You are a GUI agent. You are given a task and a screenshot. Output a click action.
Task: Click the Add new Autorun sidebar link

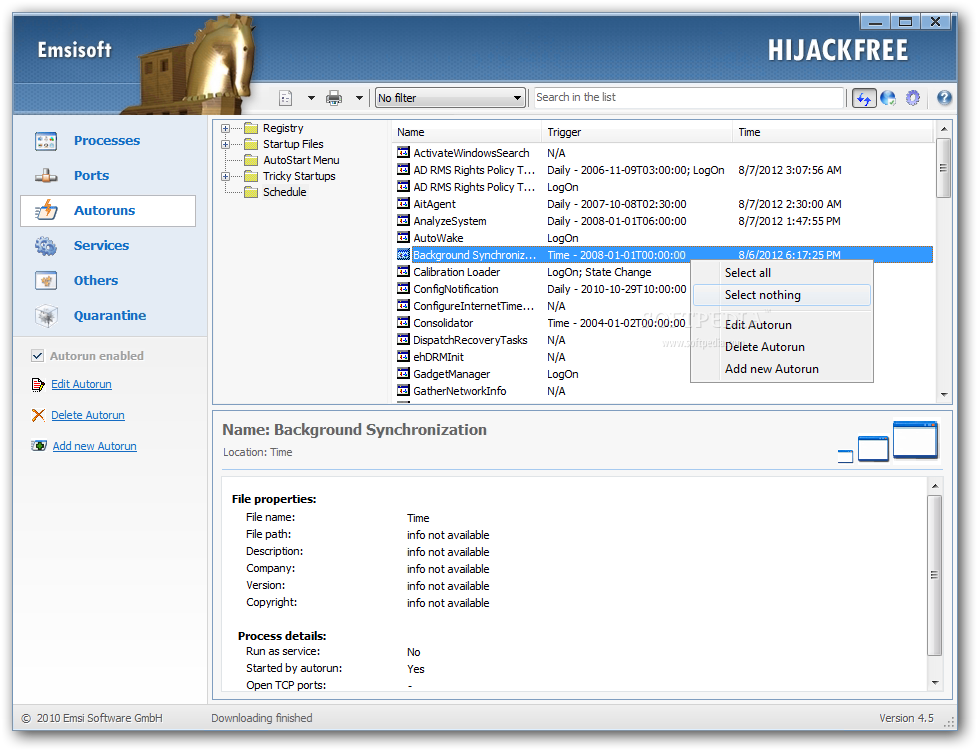click(x=95, y=447)
